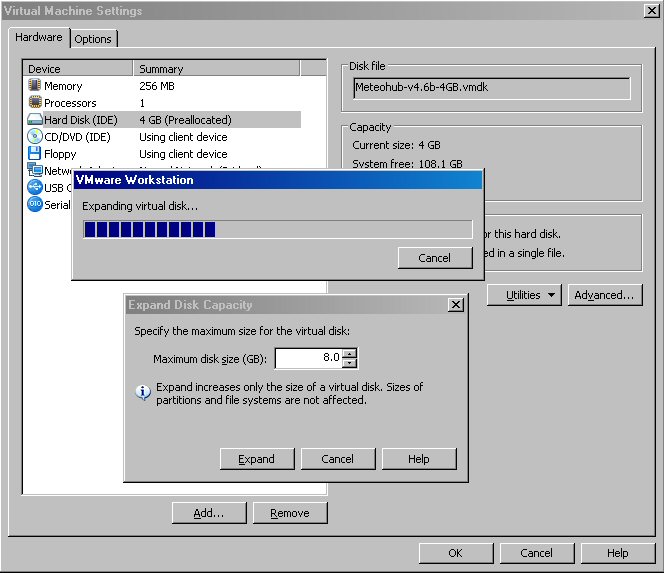Screen dimensions: 664x573
Task: Select the Memory device row text
Action: (x=63, y=86)
